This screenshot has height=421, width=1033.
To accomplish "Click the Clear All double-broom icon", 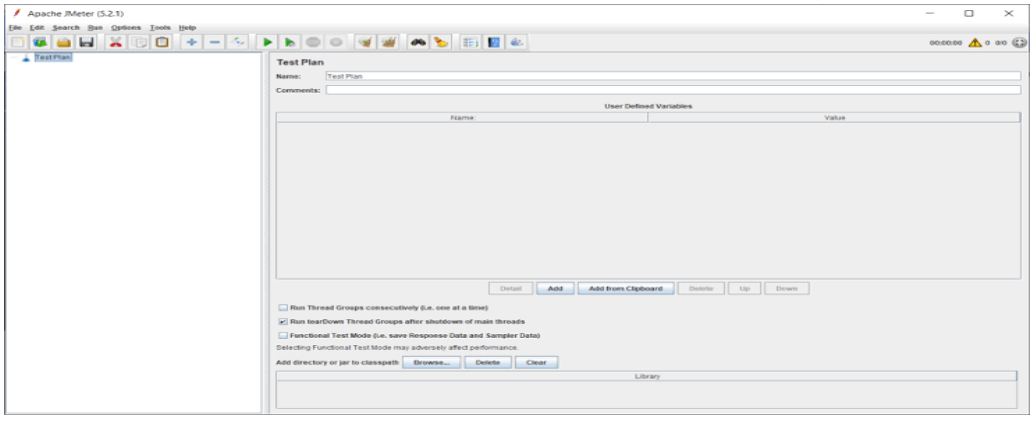I will tap(388, 42).
